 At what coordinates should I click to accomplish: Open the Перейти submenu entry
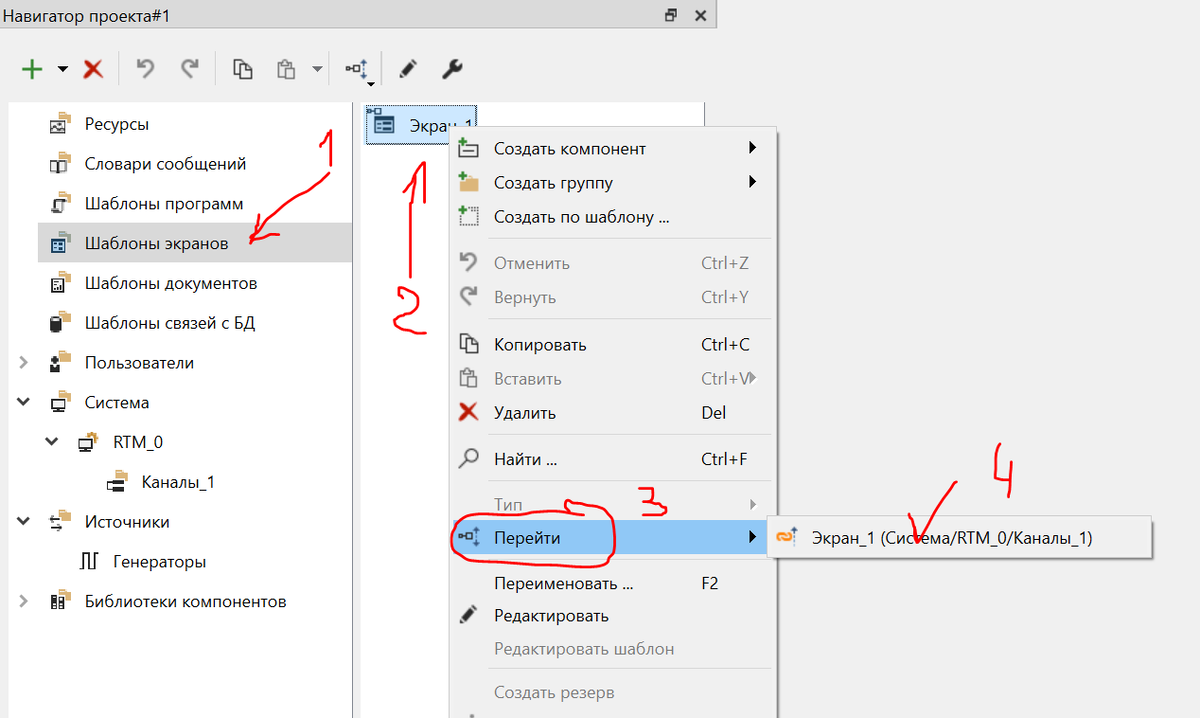pyautogui.click(x=612, y=538)
